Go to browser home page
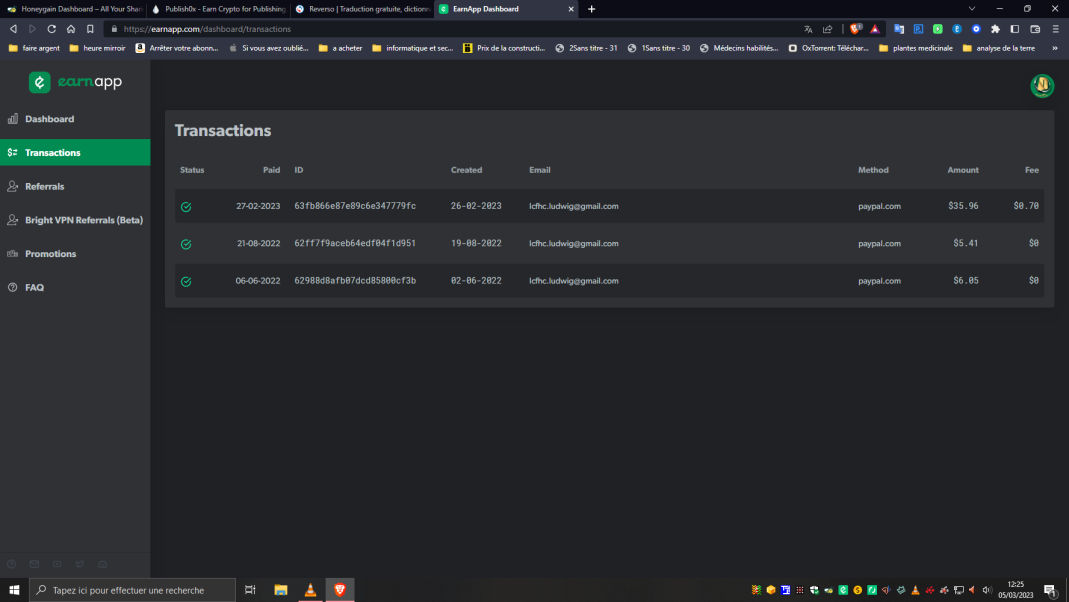The image size is (1069, 602). pyautogui.click(x=71, y=29)
